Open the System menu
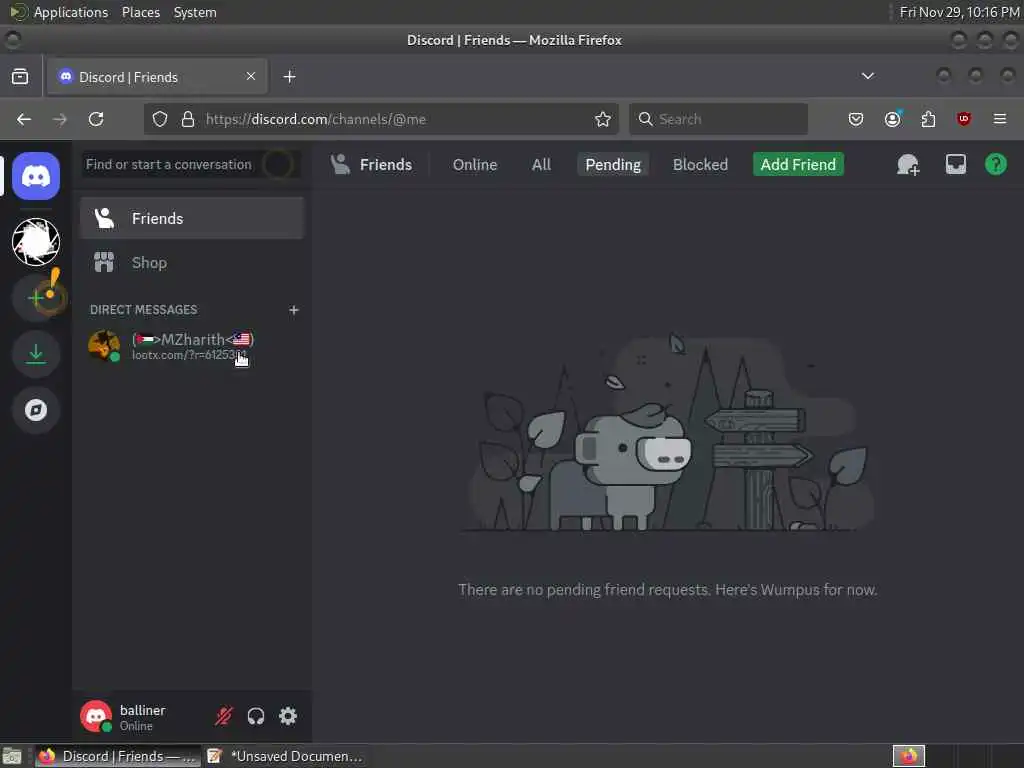This screenshot has width=1024, height=768. [x=195, y=12]
